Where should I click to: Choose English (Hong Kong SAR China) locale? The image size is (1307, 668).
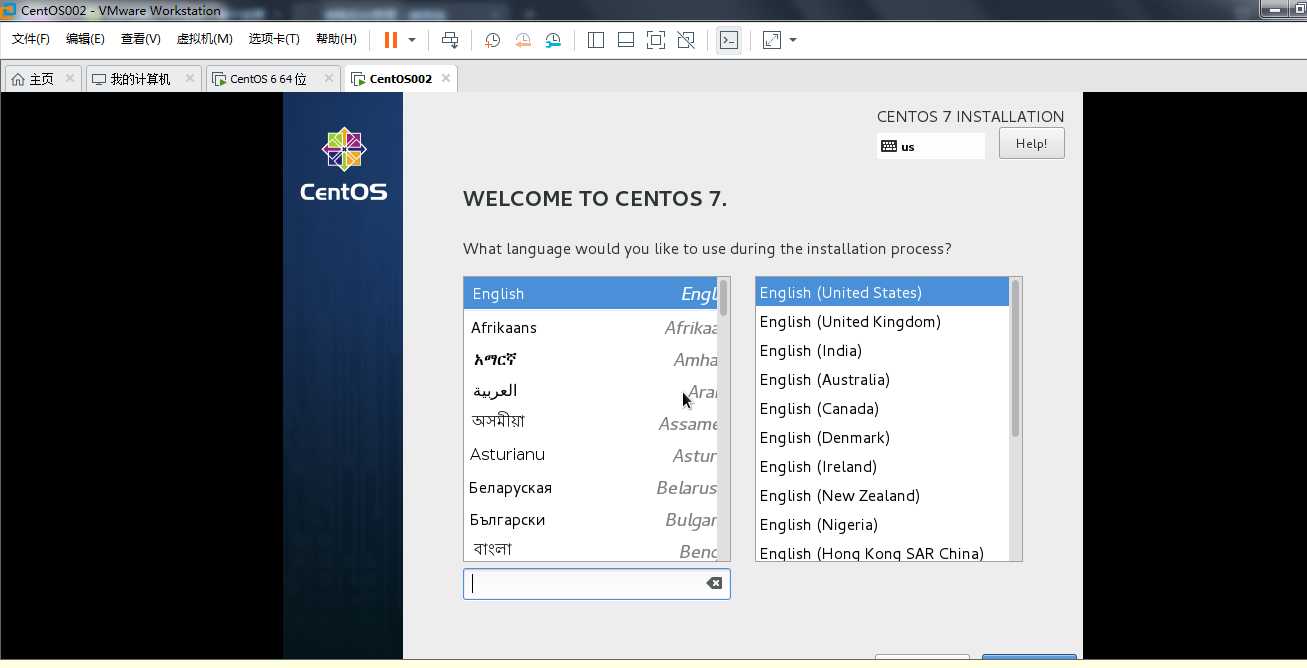[x=882, y=552]
